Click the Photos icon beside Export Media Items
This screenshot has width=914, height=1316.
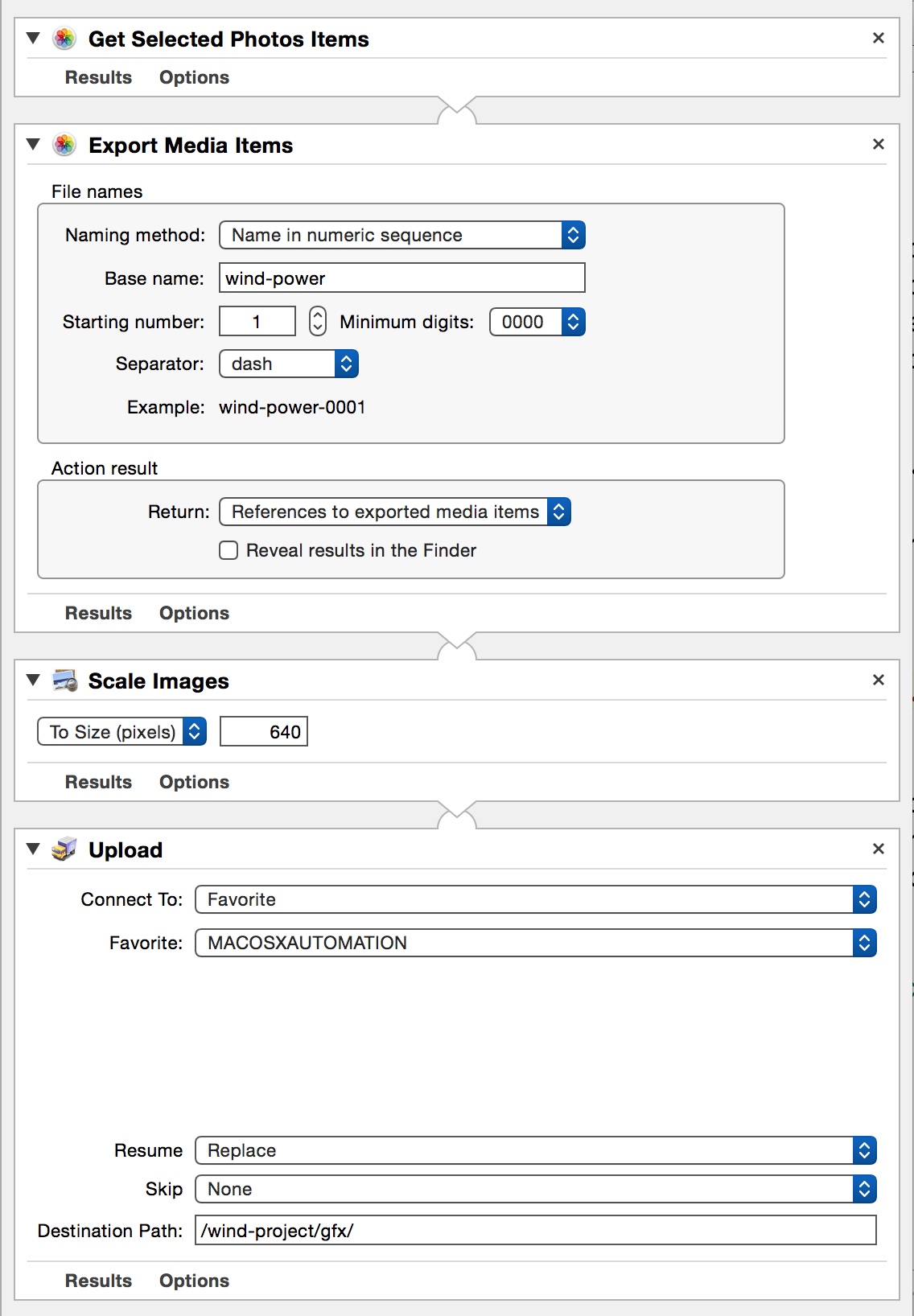(x=64, y=145)
